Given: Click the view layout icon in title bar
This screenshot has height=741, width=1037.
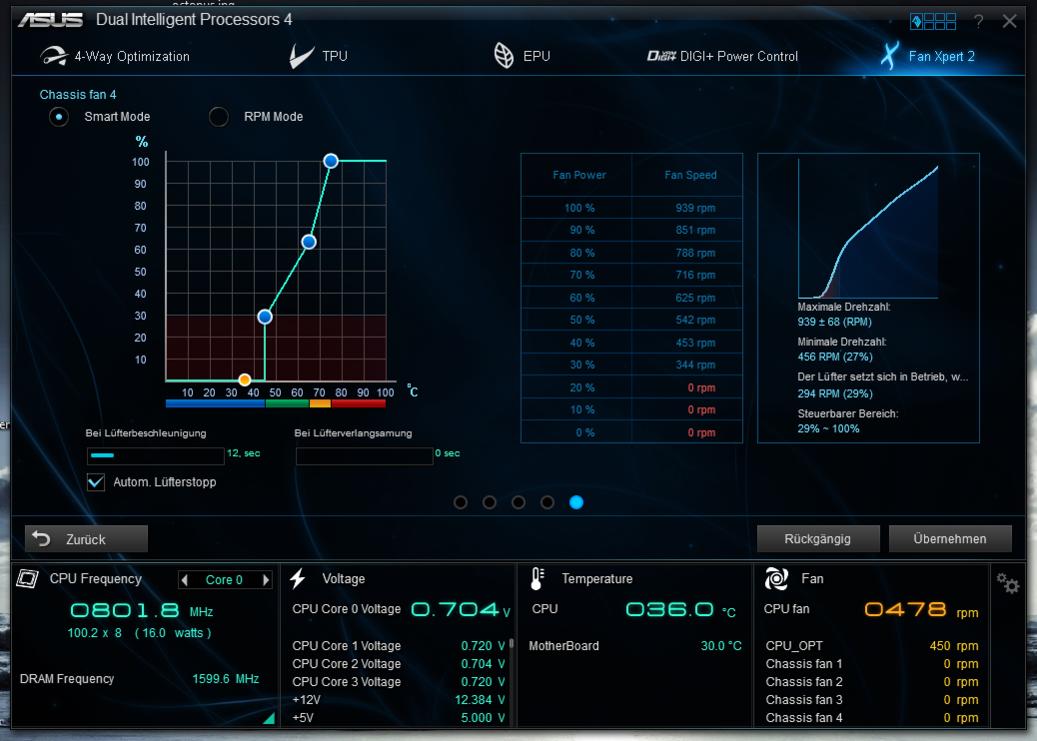Looking at the screenshot, I should (933, 22).
